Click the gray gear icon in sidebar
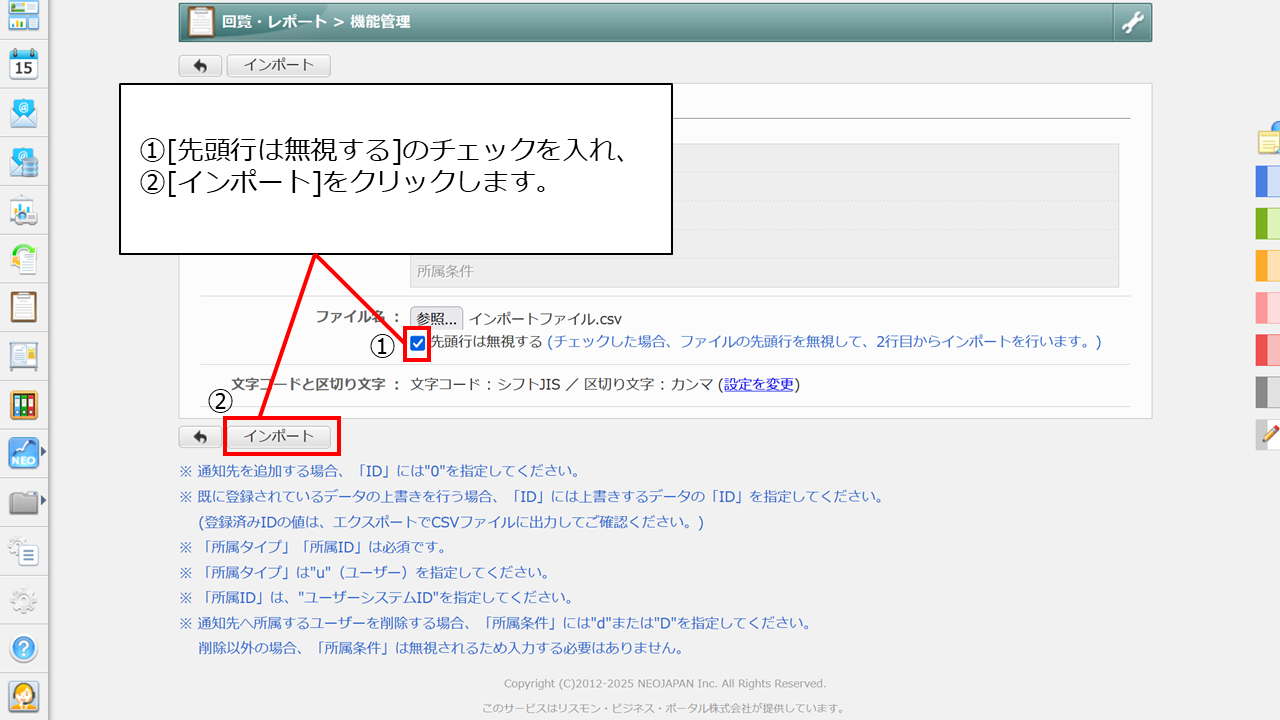 pos(24,600)
